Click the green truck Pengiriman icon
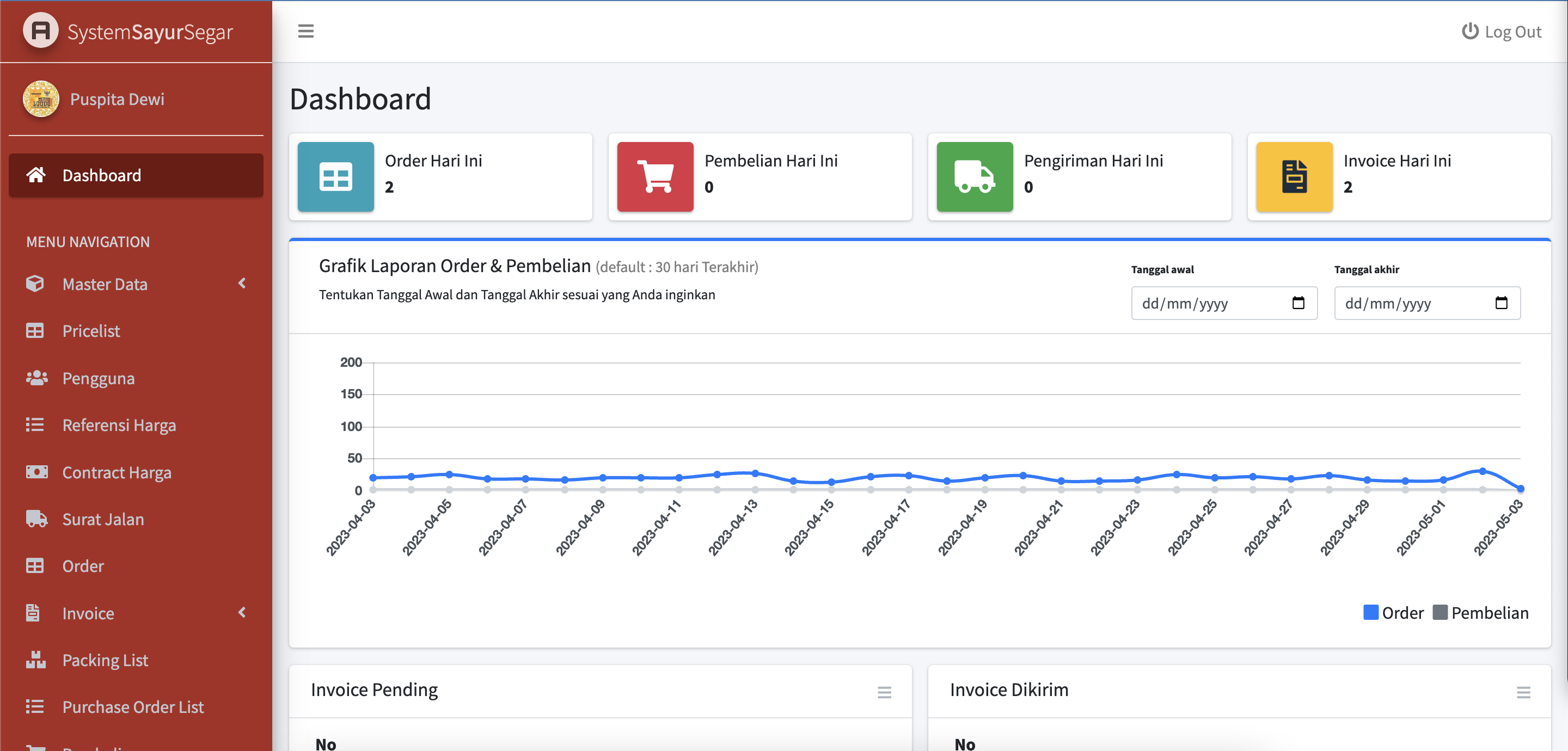Screen dimensions: 1568x751 [x=974, y=177]
